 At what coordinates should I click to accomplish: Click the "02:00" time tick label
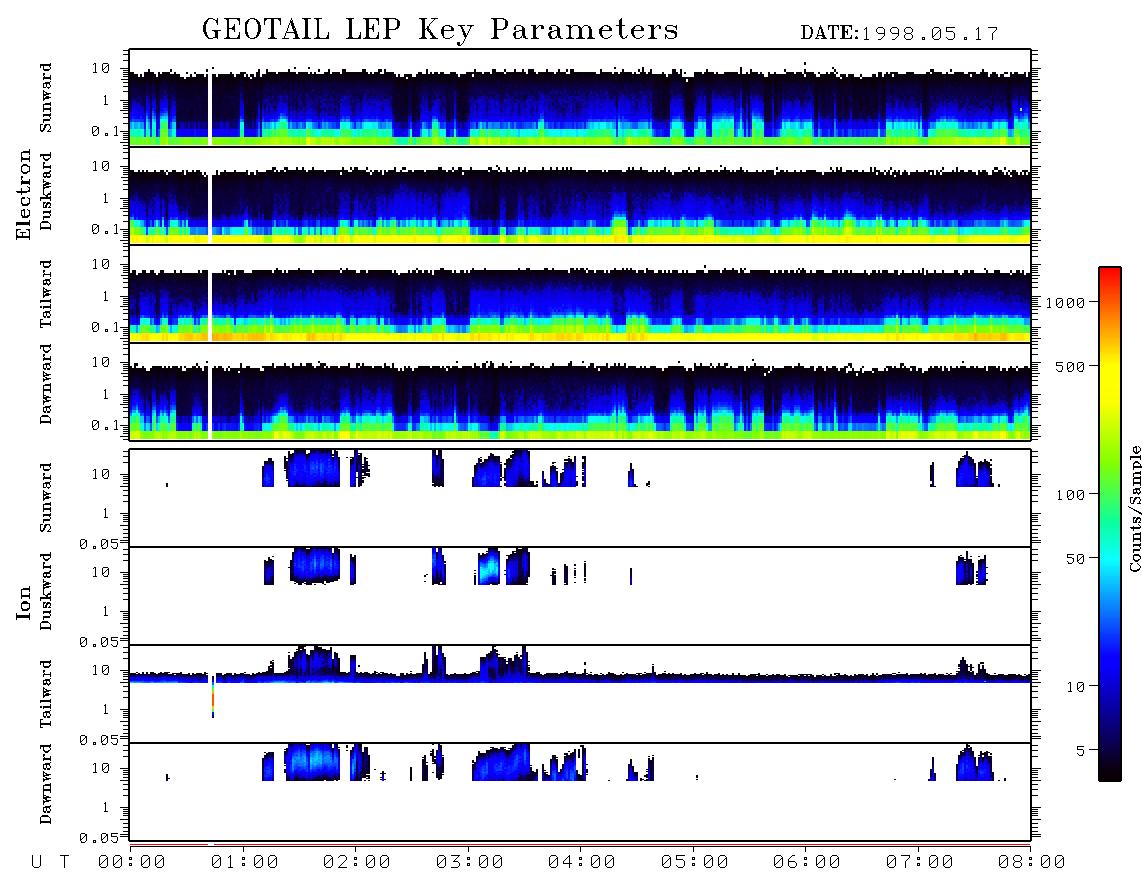coord(356,863)
